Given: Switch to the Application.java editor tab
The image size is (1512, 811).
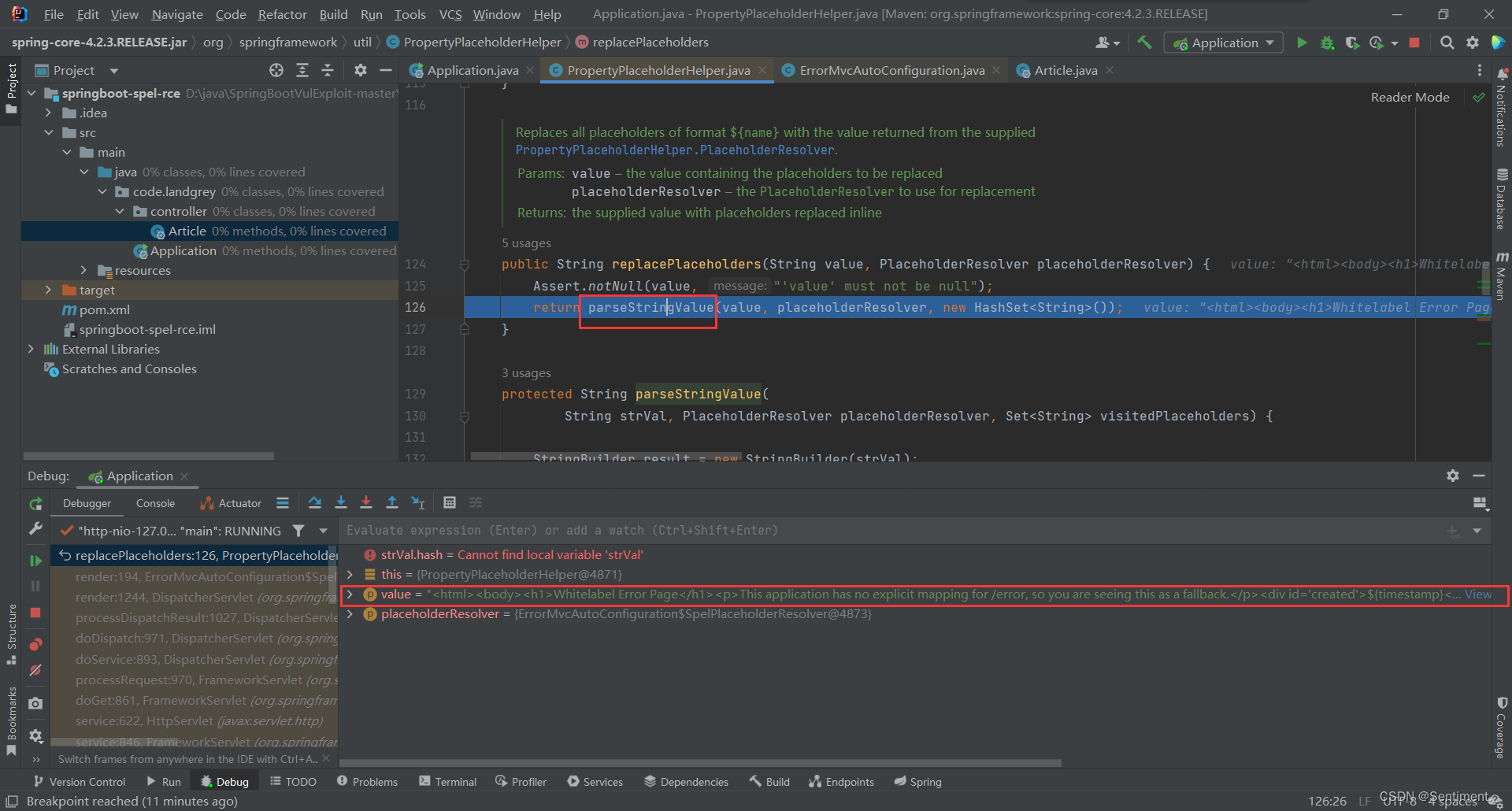Looking at the screenshot, I should pyautogui.click(x=472, y=70).
